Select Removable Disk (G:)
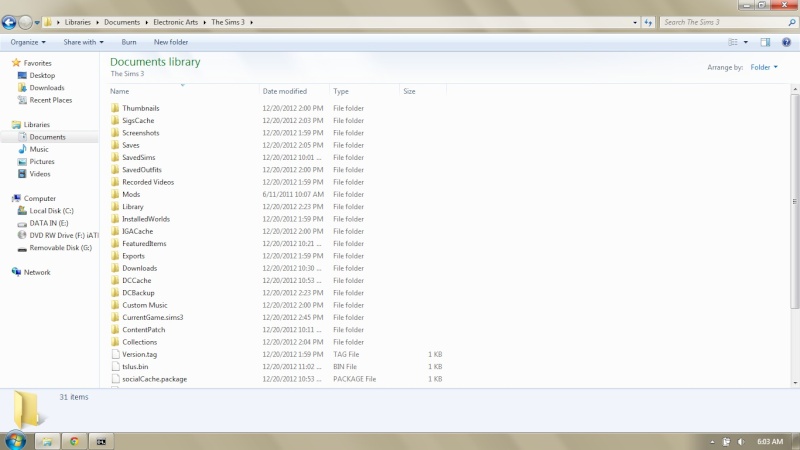 [55, 247]
